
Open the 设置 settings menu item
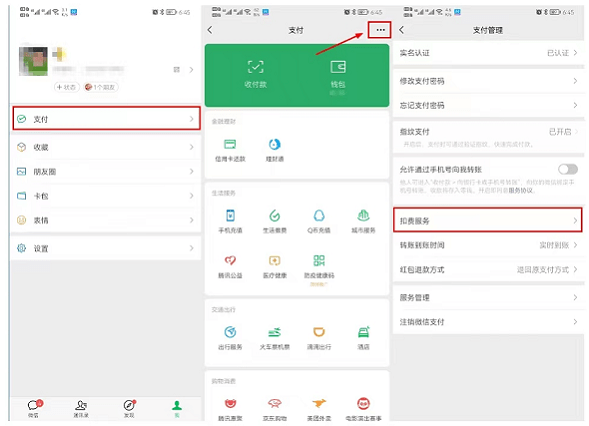click(106, 248)
